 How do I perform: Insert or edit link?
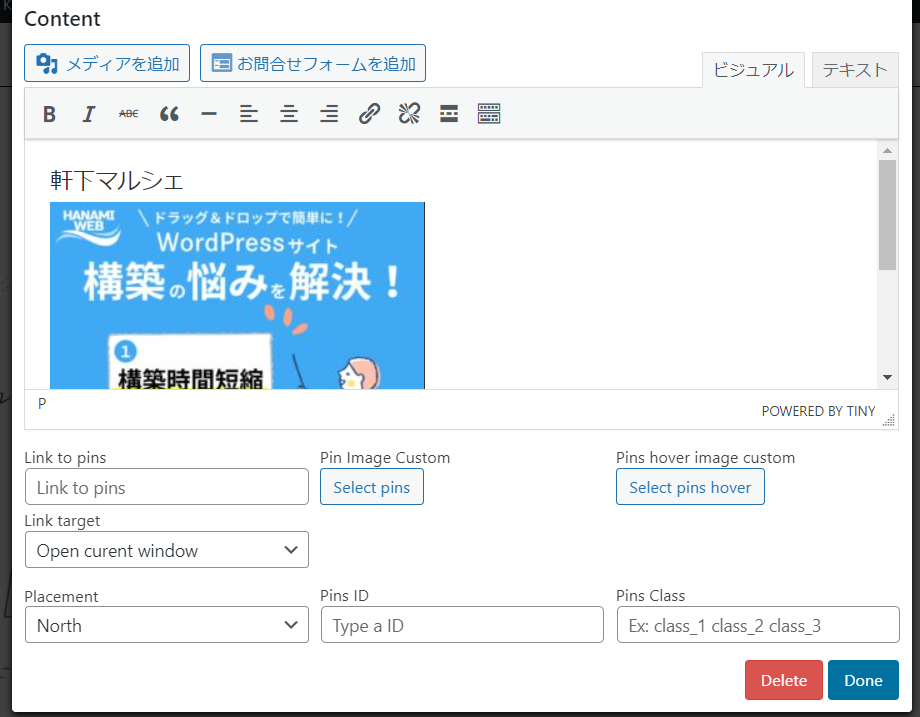point(369,114)
